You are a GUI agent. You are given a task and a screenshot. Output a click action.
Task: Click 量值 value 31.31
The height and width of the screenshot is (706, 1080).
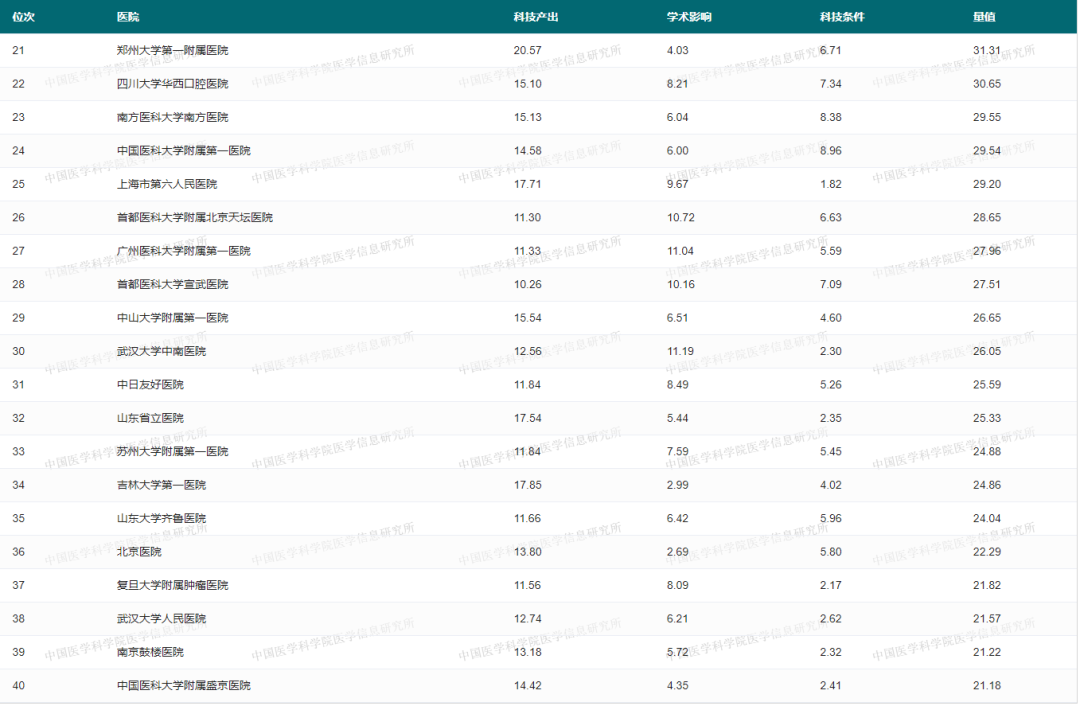[x=987, y=50]
